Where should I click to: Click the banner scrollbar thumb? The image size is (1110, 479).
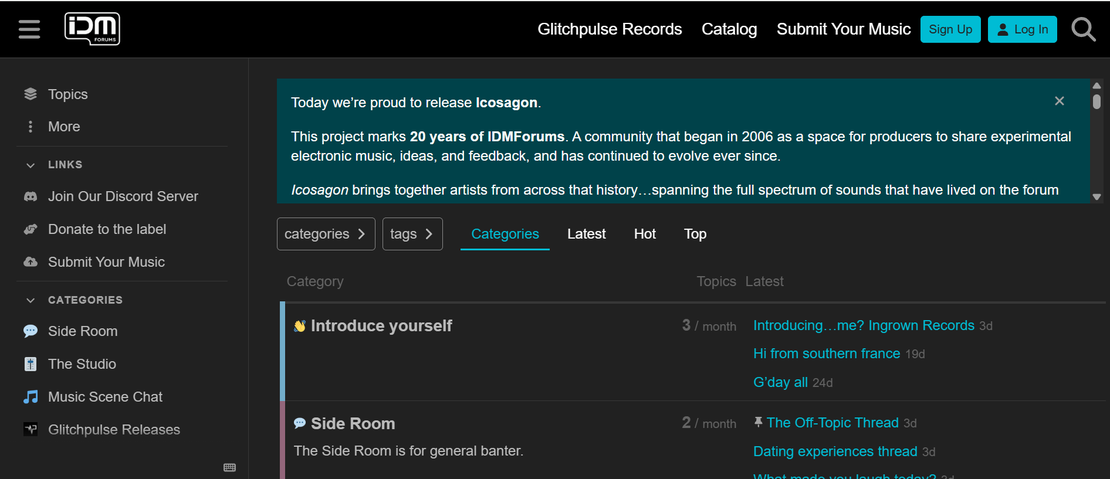pos(1097,101)
